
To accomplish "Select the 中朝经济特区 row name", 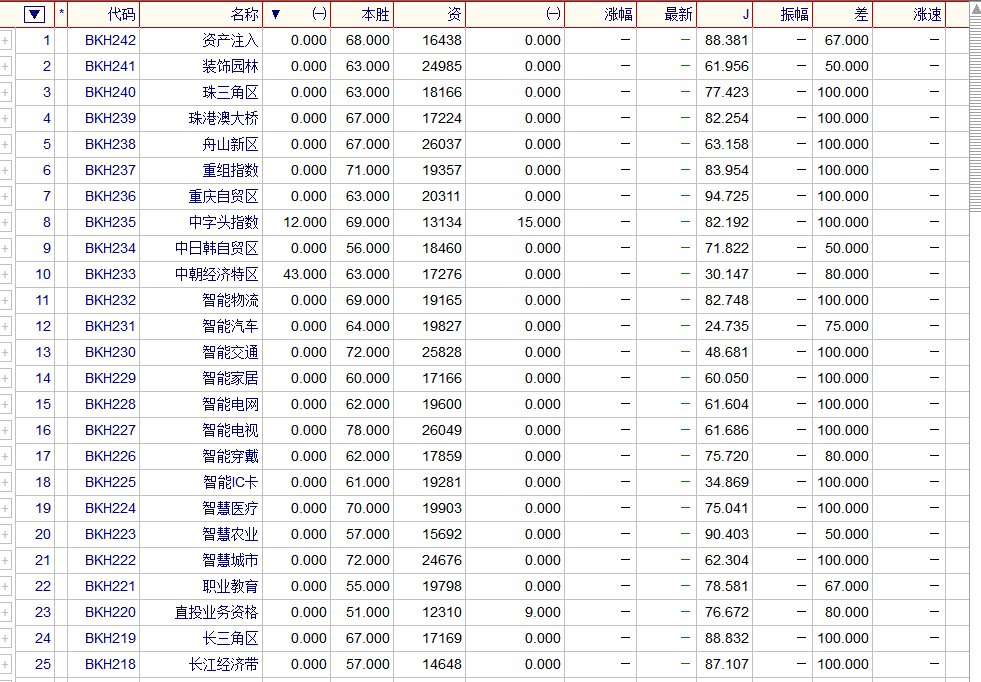I will click(216, 274).
